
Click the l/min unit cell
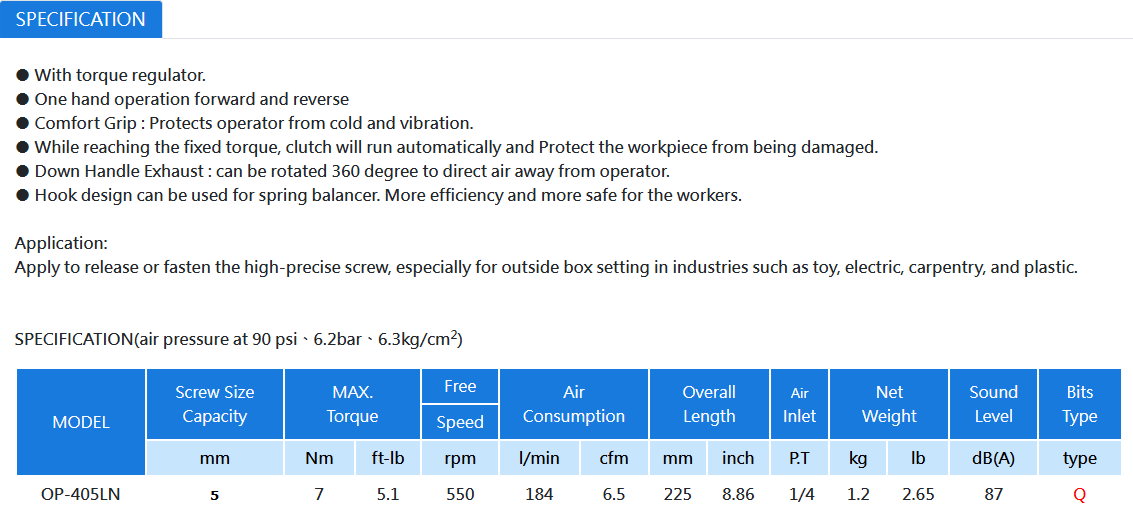point(539,458)
